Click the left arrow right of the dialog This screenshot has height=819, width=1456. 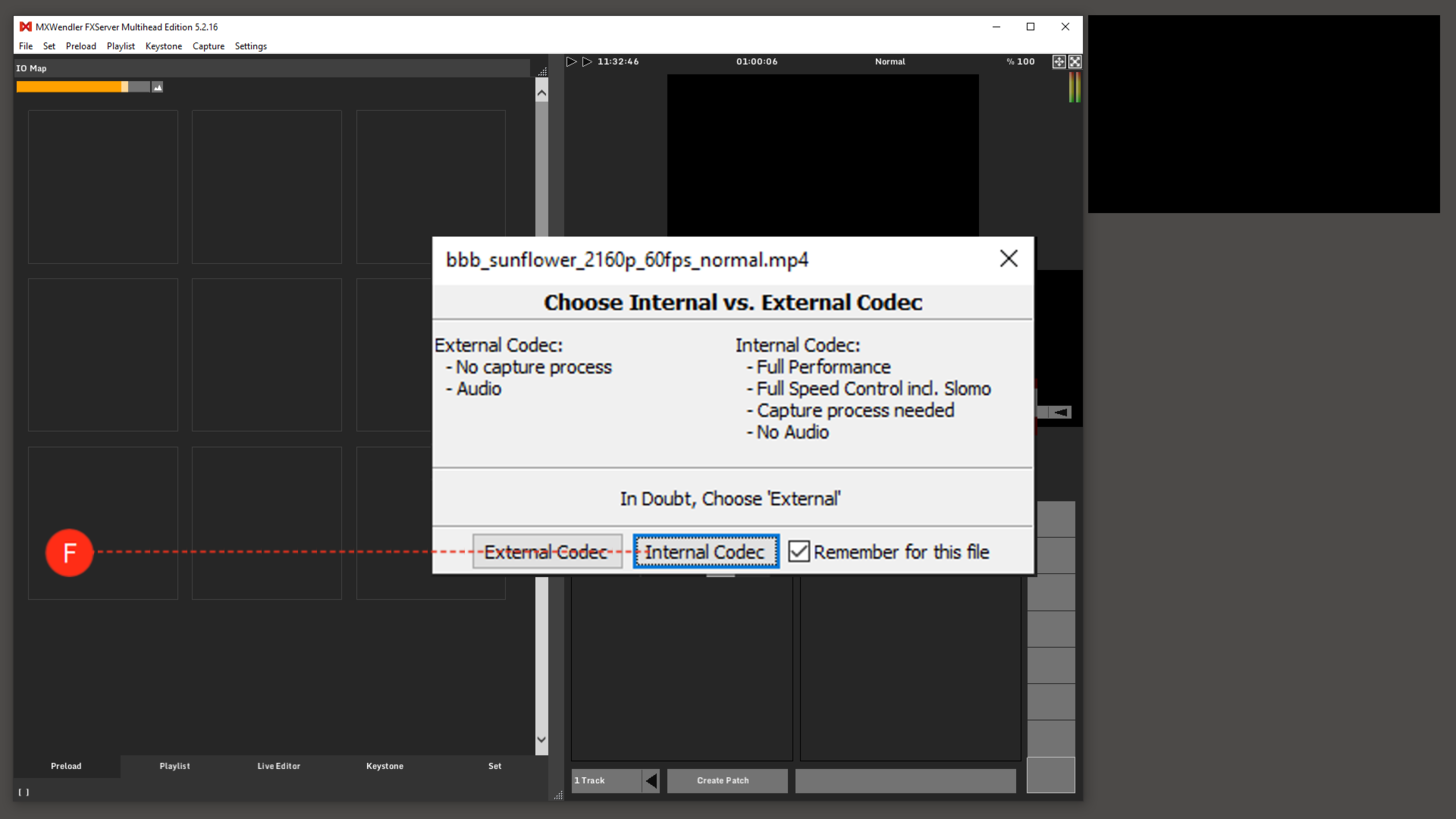pos(1060,412)
